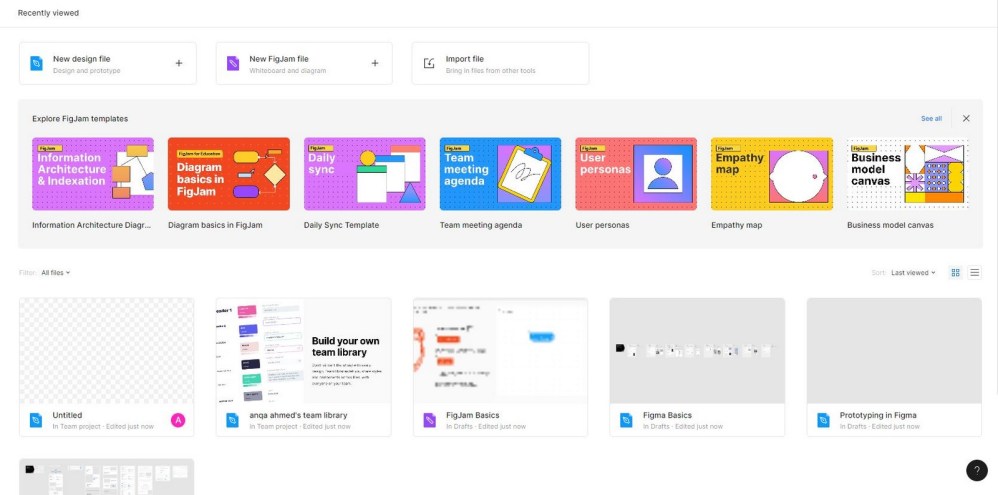Click the 'Figma Basics' file name
The height and width of the screenshot is (495, 998).
point(667,415)
